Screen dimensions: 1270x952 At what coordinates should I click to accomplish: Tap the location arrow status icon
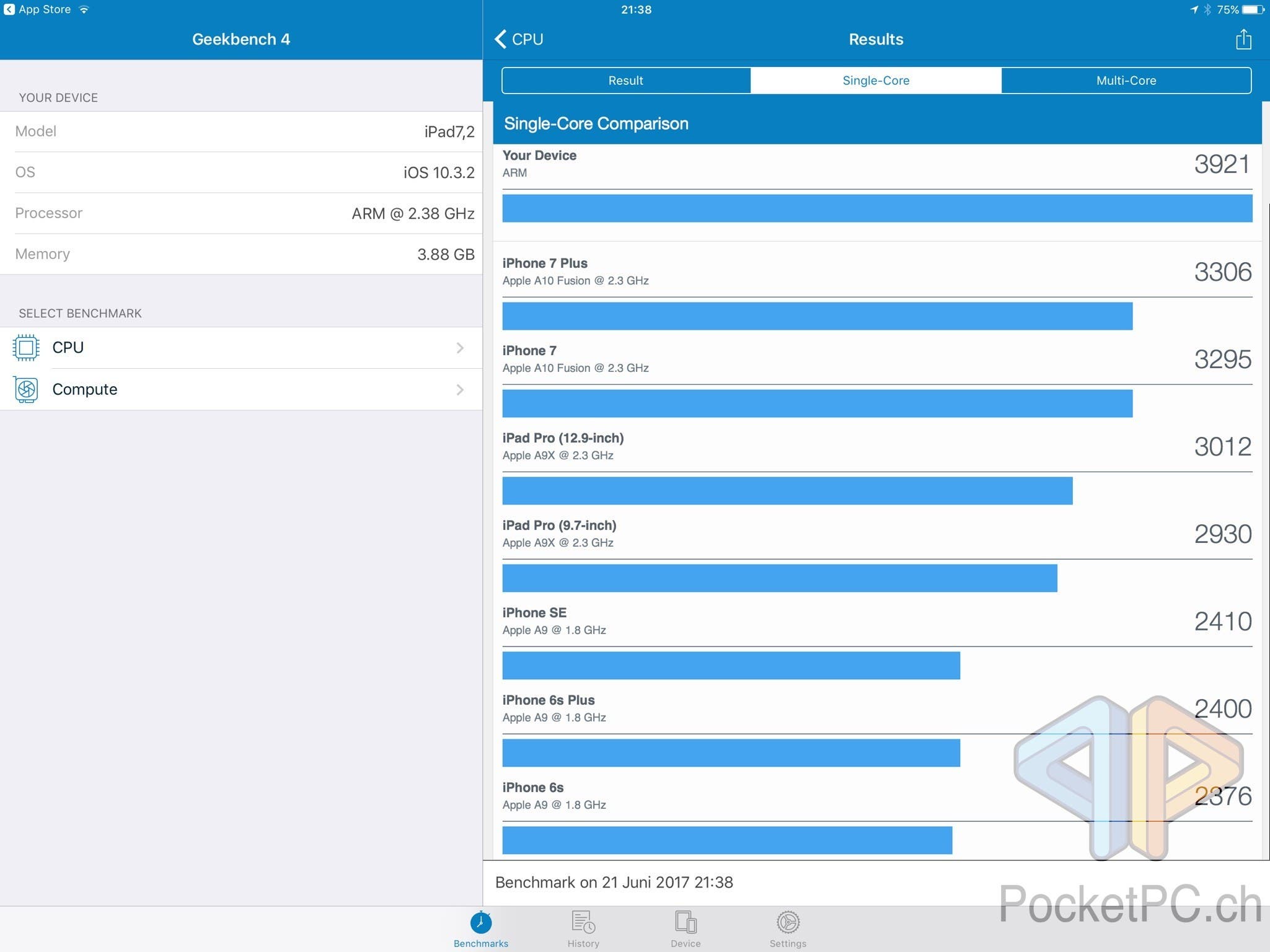(x=1194, y=9)
